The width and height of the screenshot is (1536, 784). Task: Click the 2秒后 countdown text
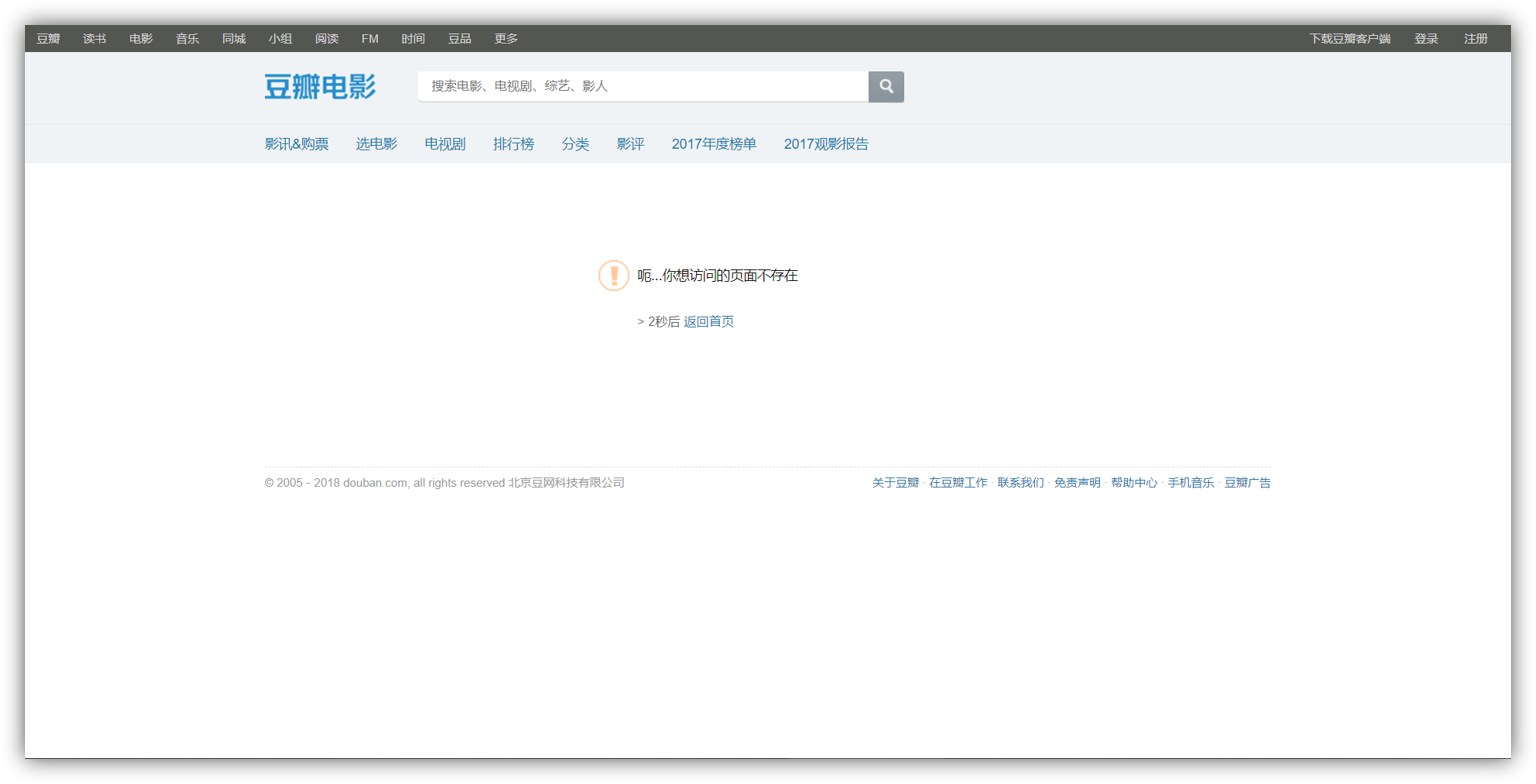click(664, 322)
